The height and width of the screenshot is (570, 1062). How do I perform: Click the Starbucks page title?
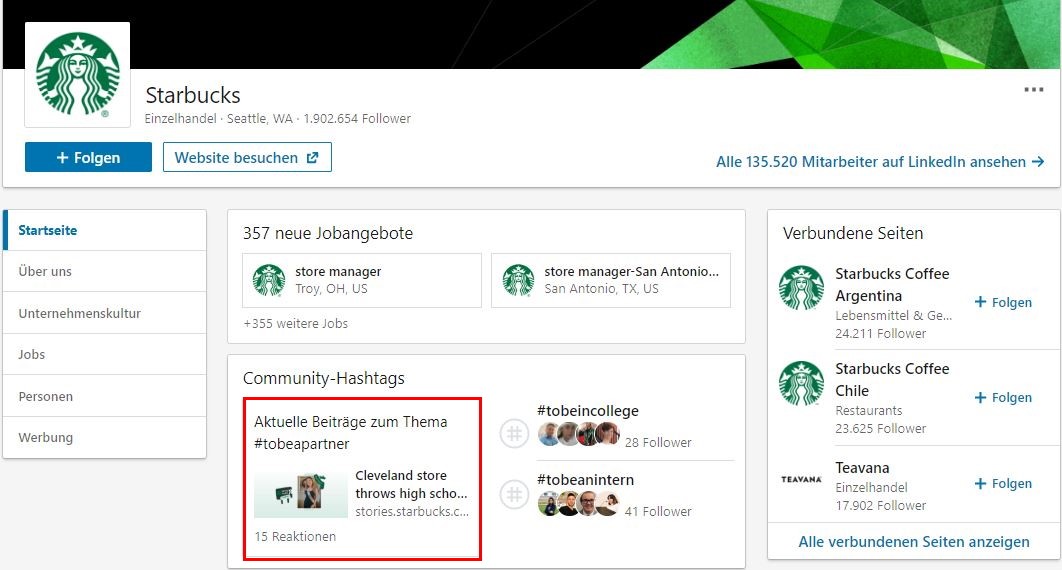coord(193,95)
